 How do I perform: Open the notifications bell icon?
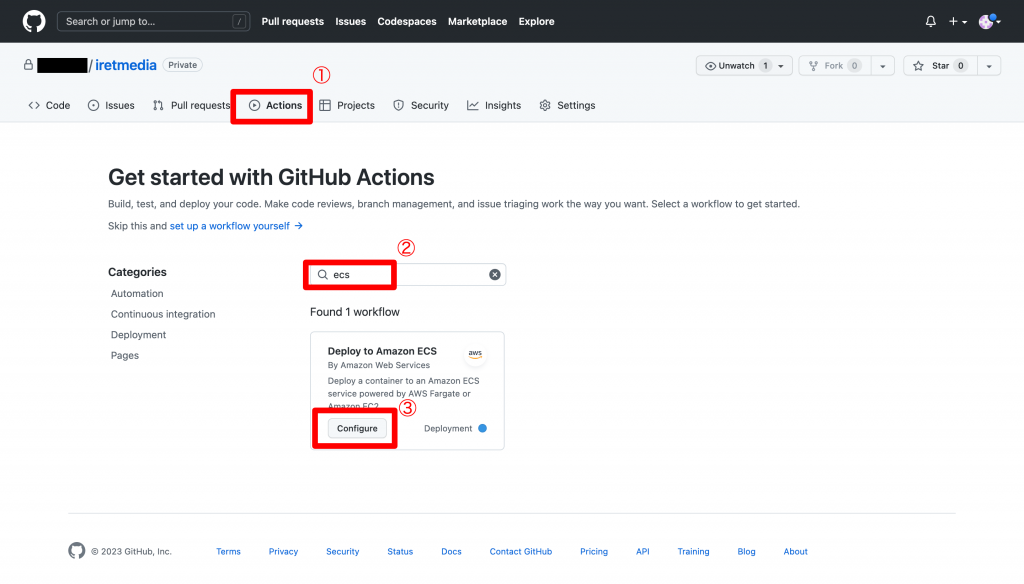click(x=929, y=21)
